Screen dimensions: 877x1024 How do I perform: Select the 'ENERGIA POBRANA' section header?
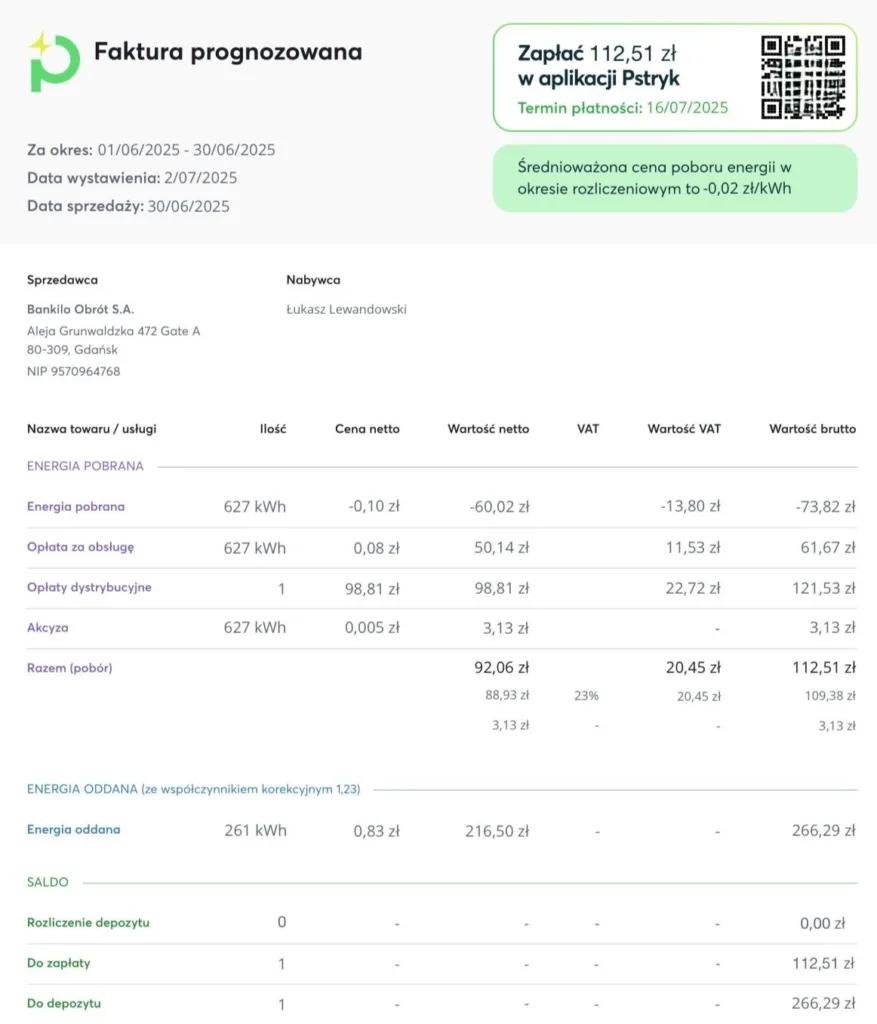[x=85, y=466]
